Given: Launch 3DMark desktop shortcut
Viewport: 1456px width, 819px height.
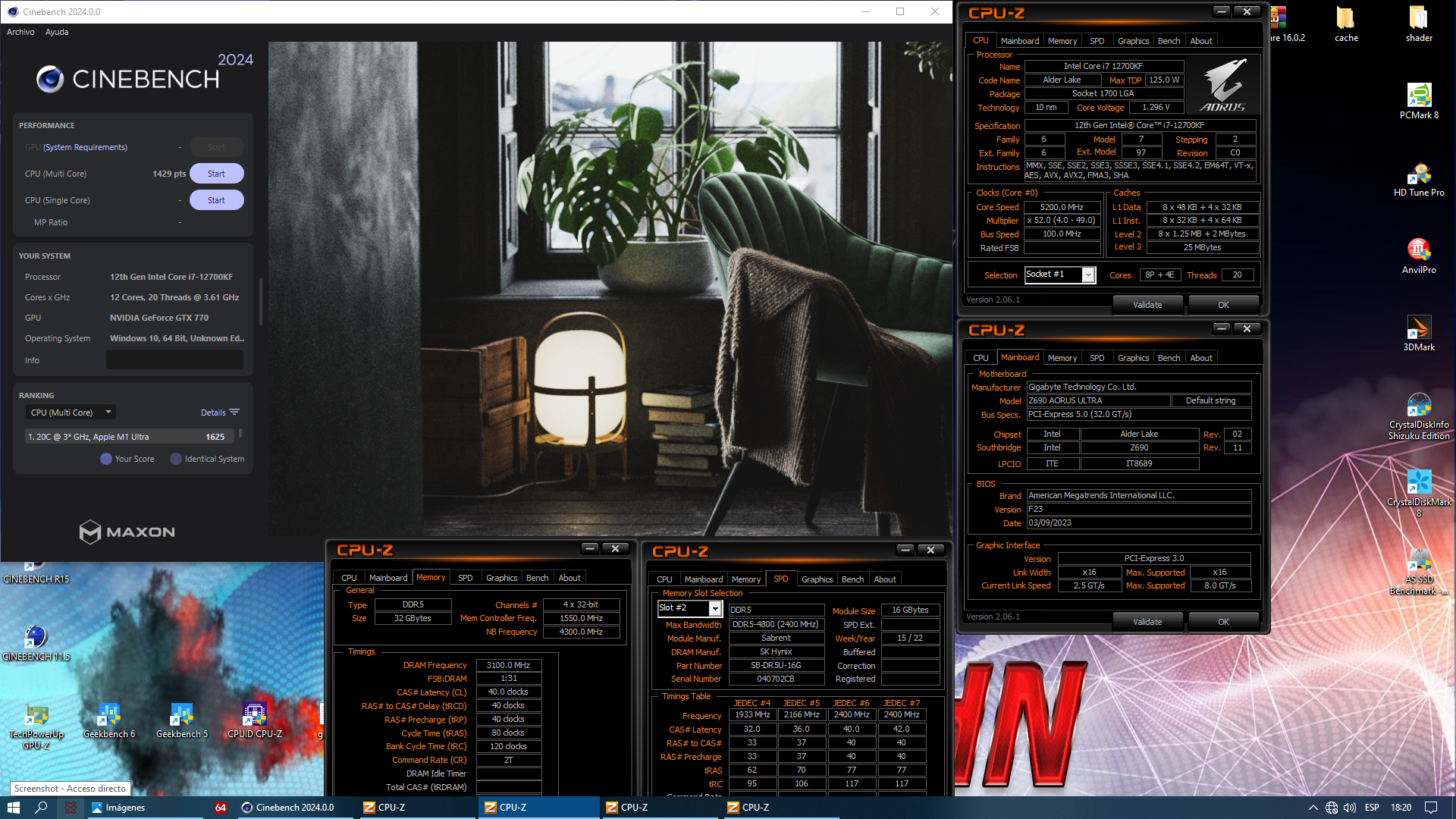Looking at the screenshot, I should click(1419, 334).
